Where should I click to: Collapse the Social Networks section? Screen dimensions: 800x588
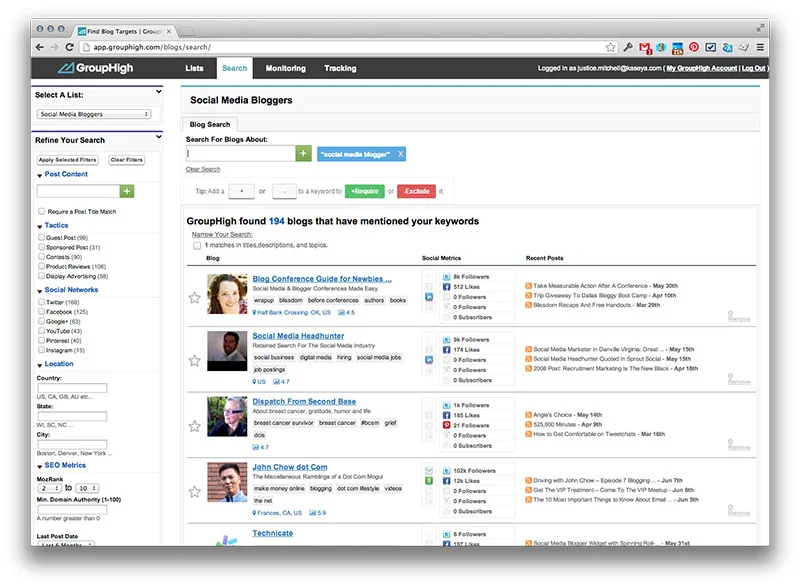(x=40, y=291)
